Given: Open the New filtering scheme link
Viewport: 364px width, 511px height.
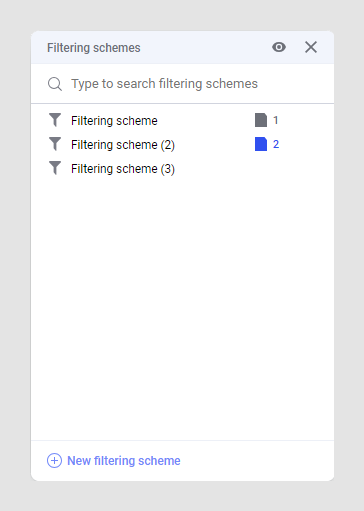Looking at the screenshot, I should (x=124, y=461).
